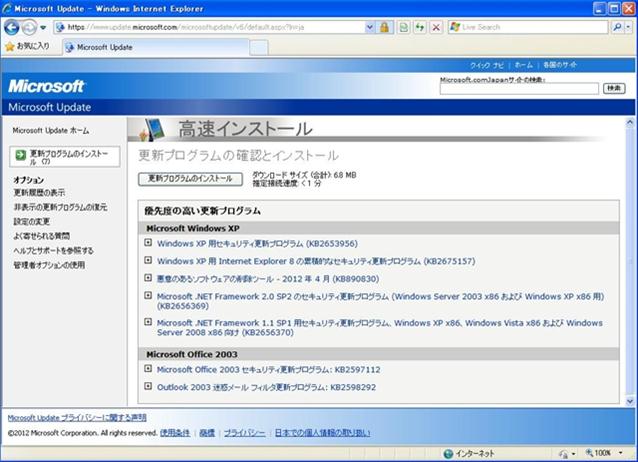The width and height of the screenshot is (638, 462).
Task: Click scrollbar up arrow in update list
Action: tap(630, 122)
